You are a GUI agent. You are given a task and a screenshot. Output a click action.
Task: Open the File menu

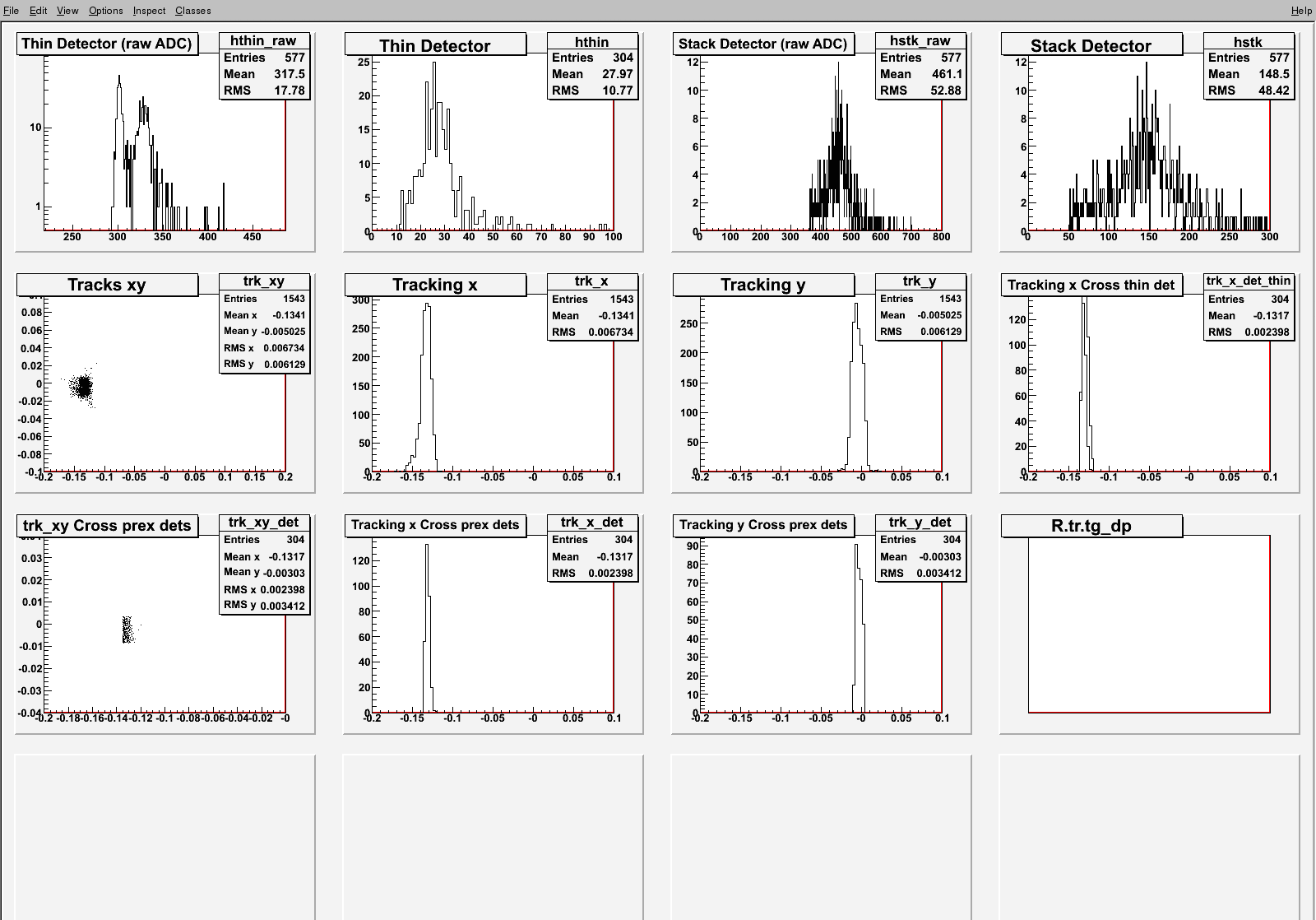pos(11,11)
